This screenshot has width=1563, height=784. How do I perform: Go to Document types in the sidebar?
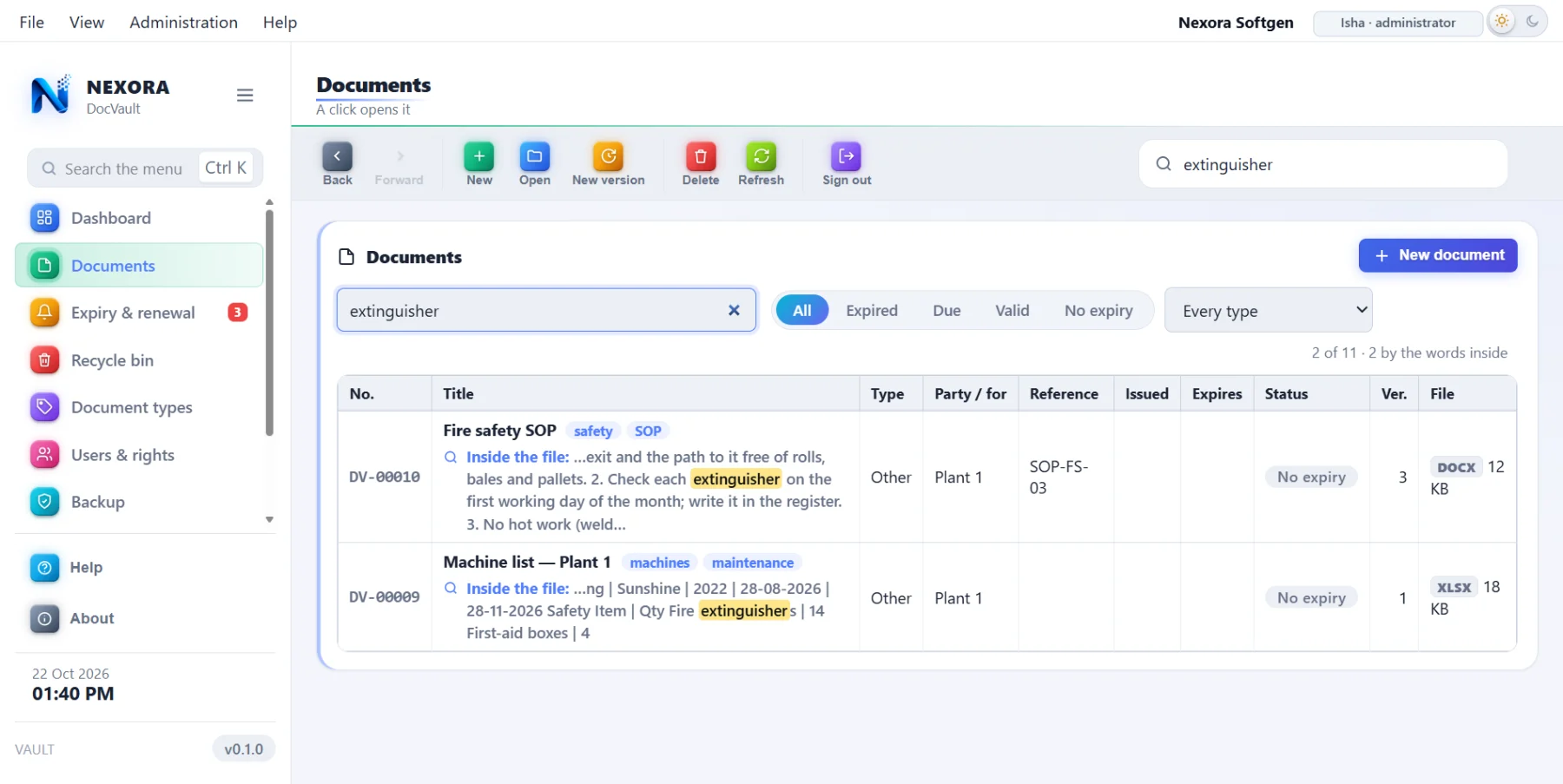pyautogui.click(x=139, y=407)
